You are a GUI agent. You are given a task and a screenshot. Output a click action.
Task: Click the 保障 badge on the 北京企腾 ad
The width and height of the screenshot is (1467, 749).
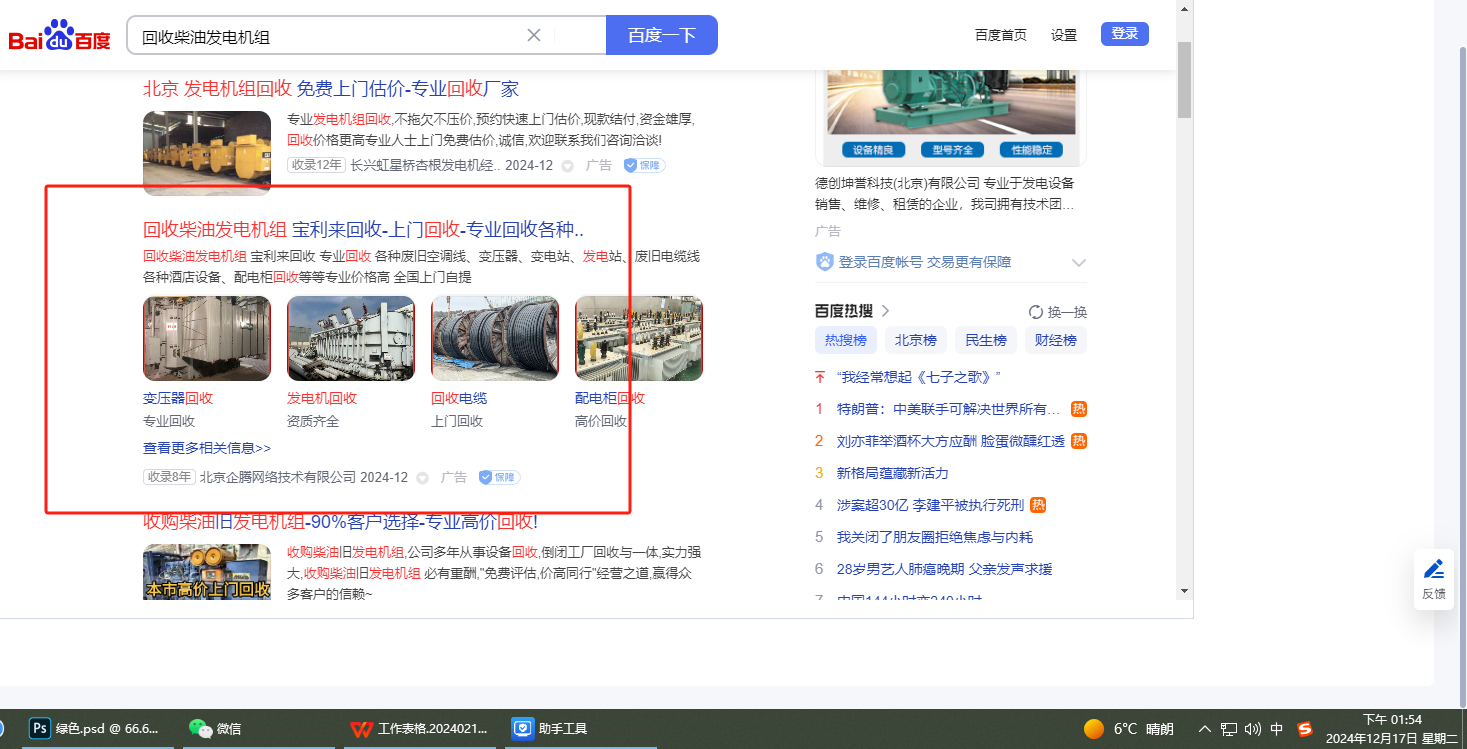pos(499,477)
